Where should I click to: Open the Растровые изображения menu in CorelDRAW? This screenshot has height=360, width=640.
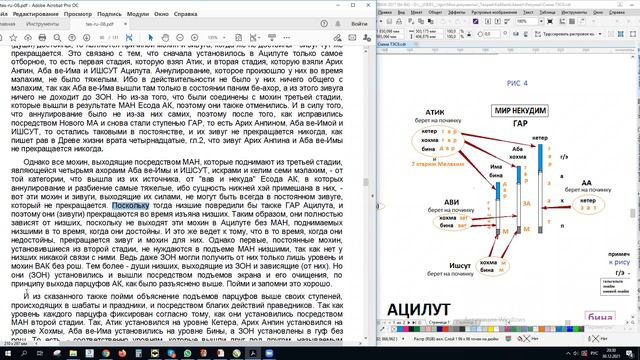pyautogui.click(x=494, y=12)
